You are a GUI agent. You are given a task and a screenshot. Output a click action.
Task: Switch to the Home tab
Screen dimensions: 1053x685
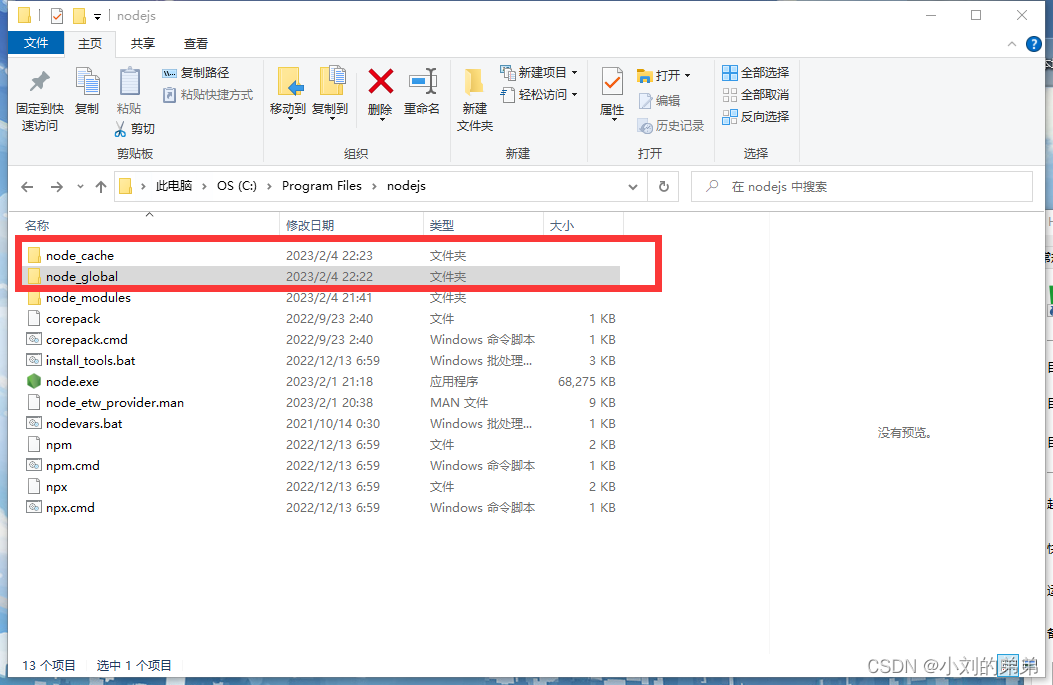(x=90, y=44)
